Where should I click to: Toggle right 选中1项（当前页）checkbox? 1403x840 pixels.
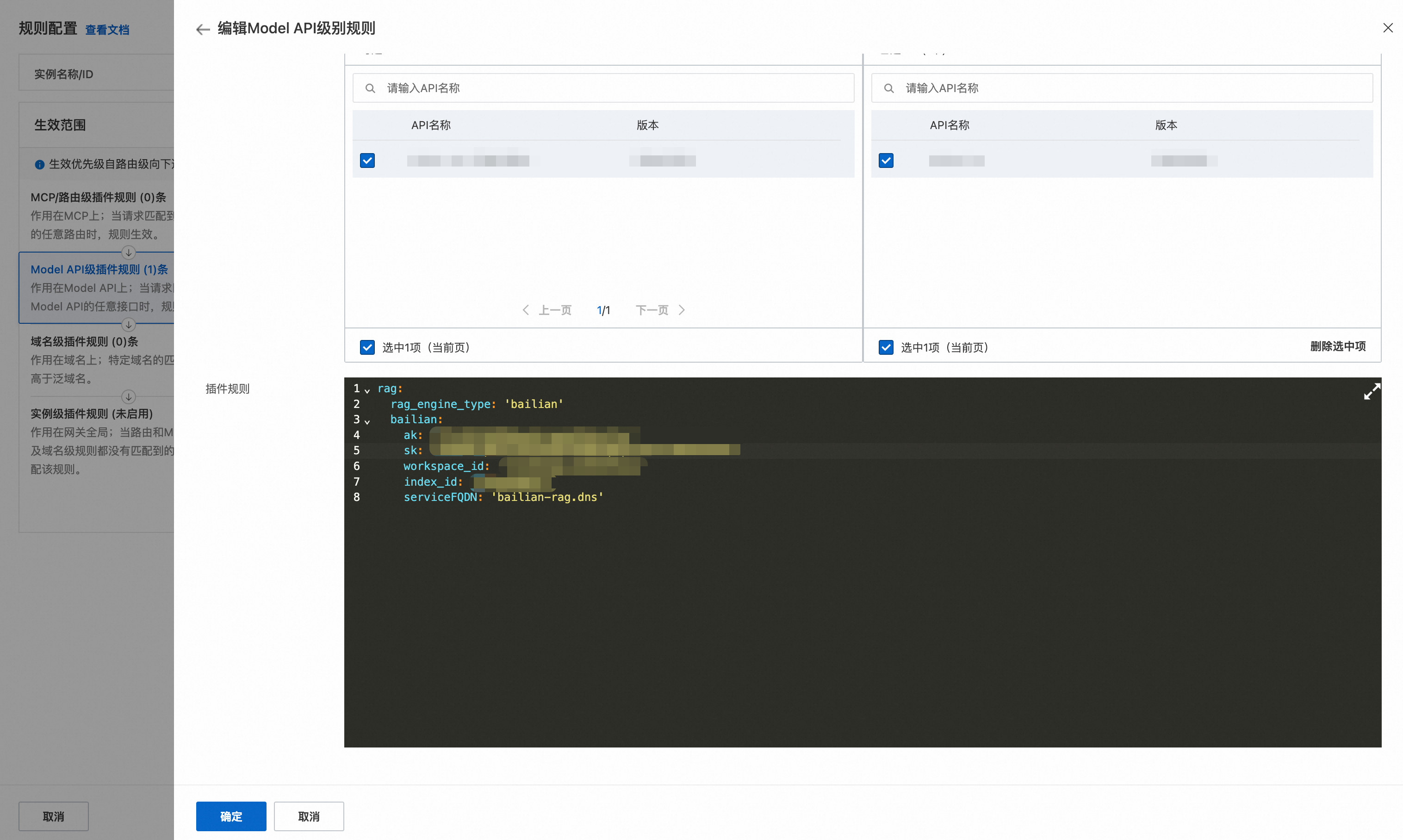pos(886,347)
